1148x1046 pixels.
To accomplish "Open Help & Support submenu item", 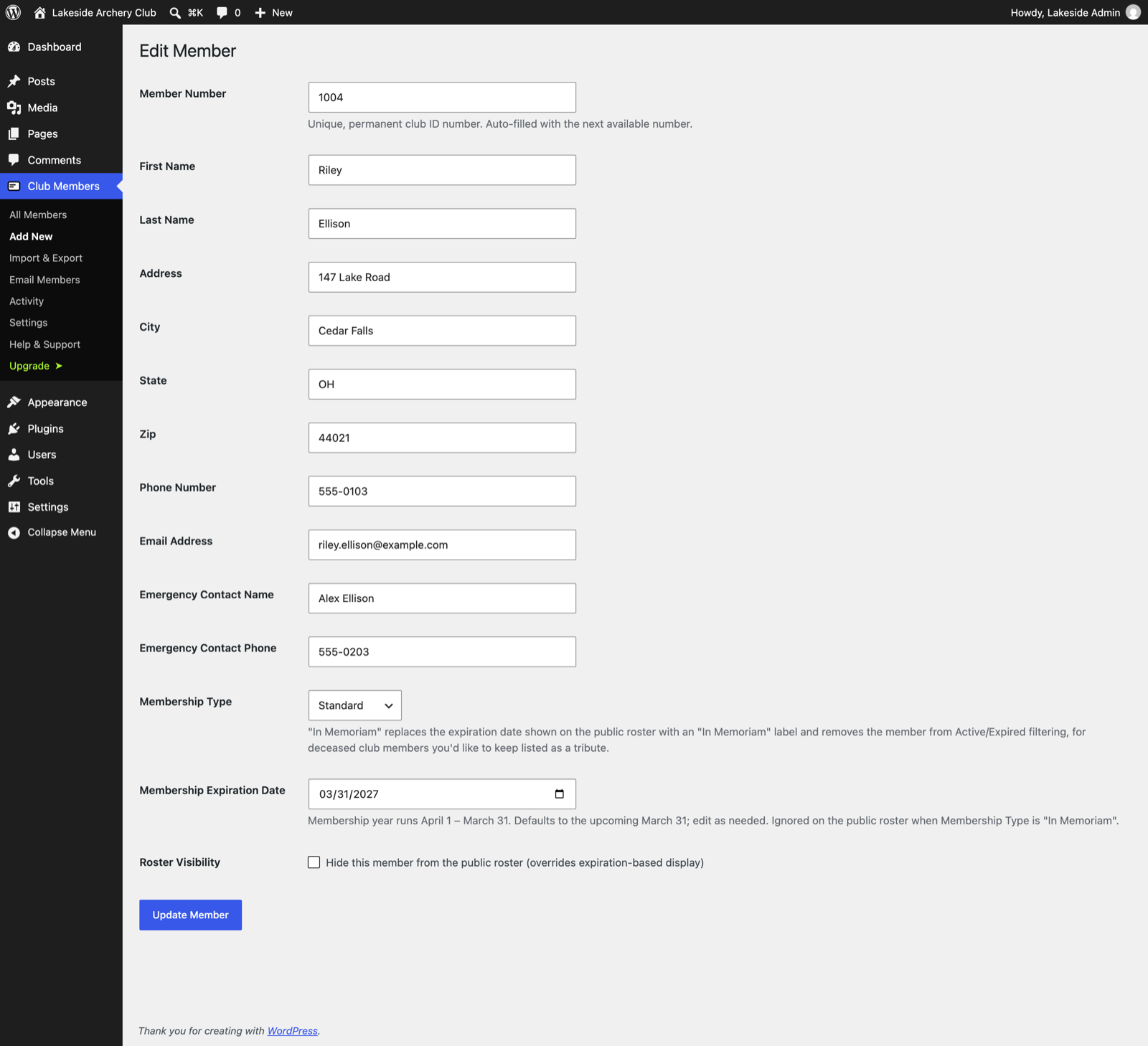I will (44, 344).
